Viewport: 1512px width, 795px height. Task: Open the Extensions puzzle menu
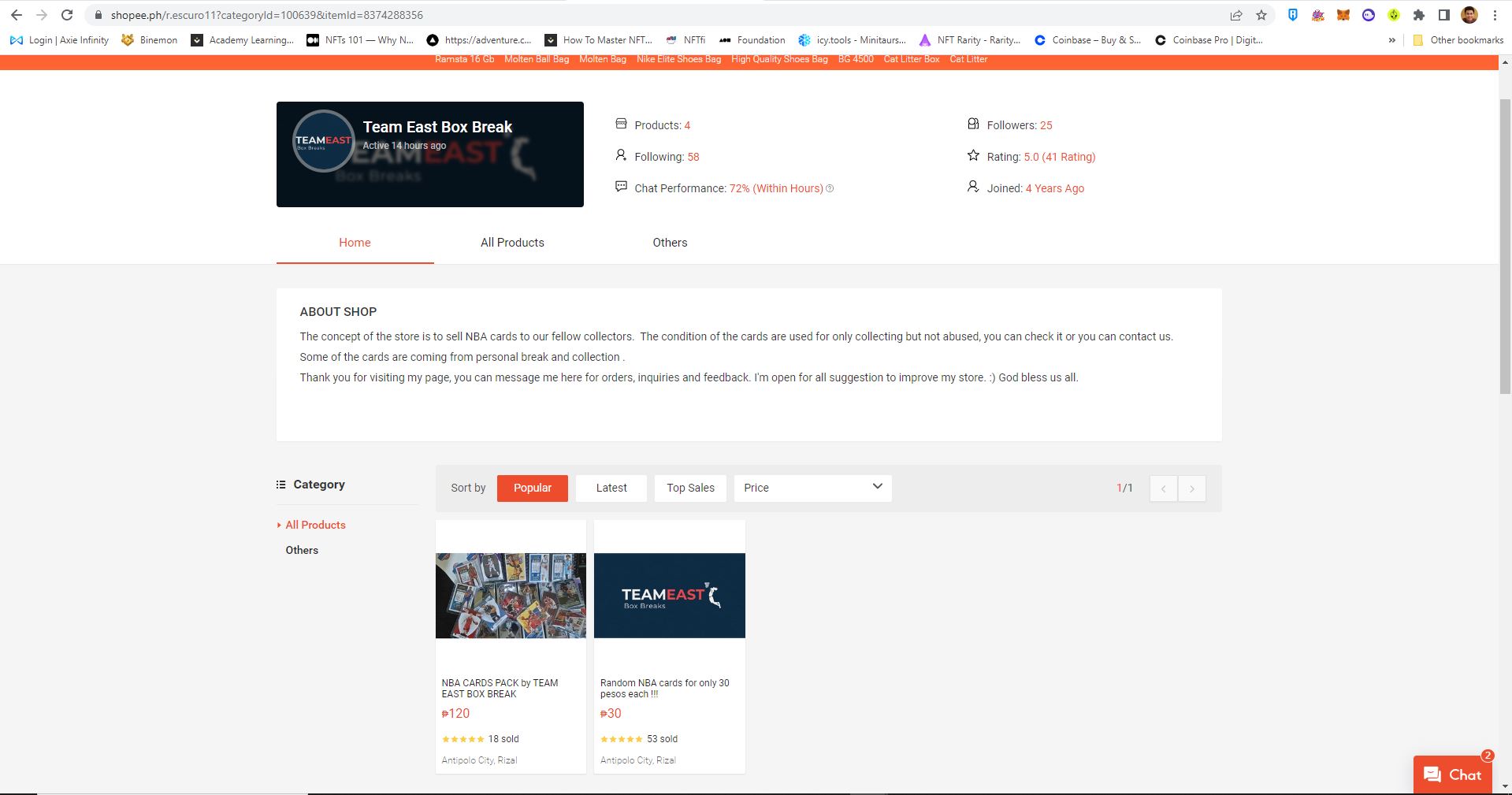pyautogui.click(x=1419, y=15)
